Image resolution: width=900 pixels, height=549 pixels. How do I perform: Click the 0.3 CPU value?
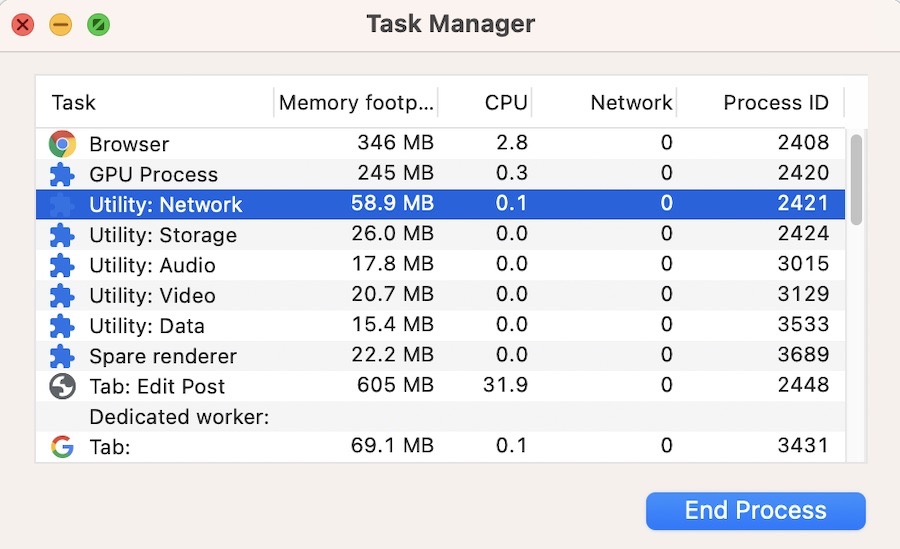[511, 173]
